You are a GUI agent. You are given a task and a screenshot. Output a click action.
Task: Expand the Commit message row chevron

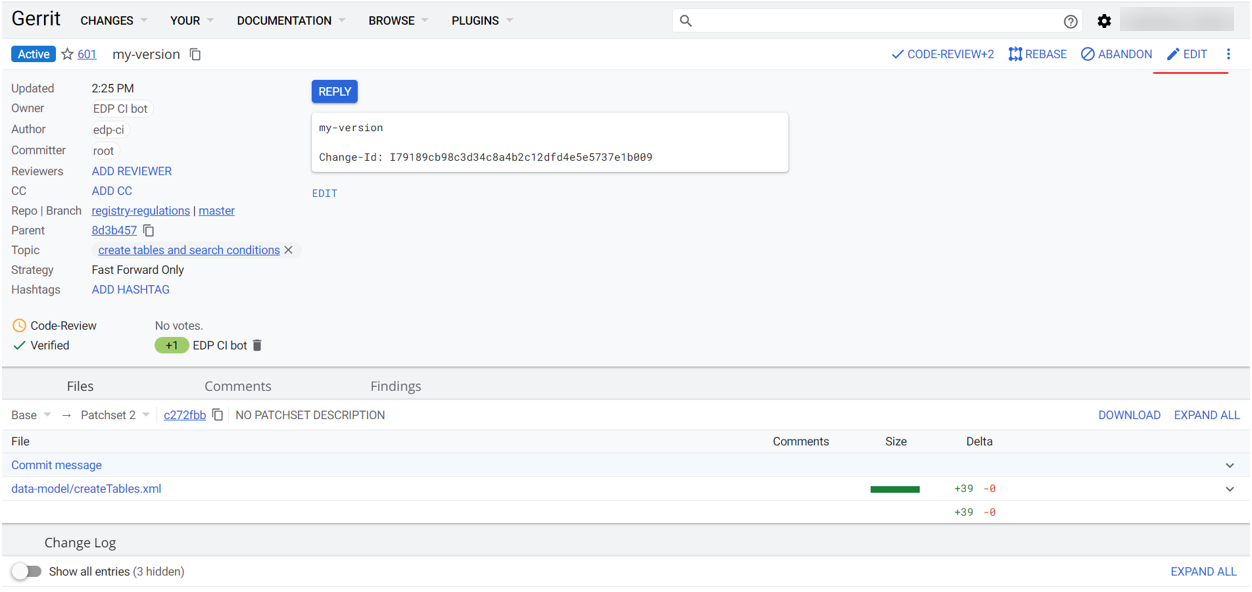pos(1230,466)
